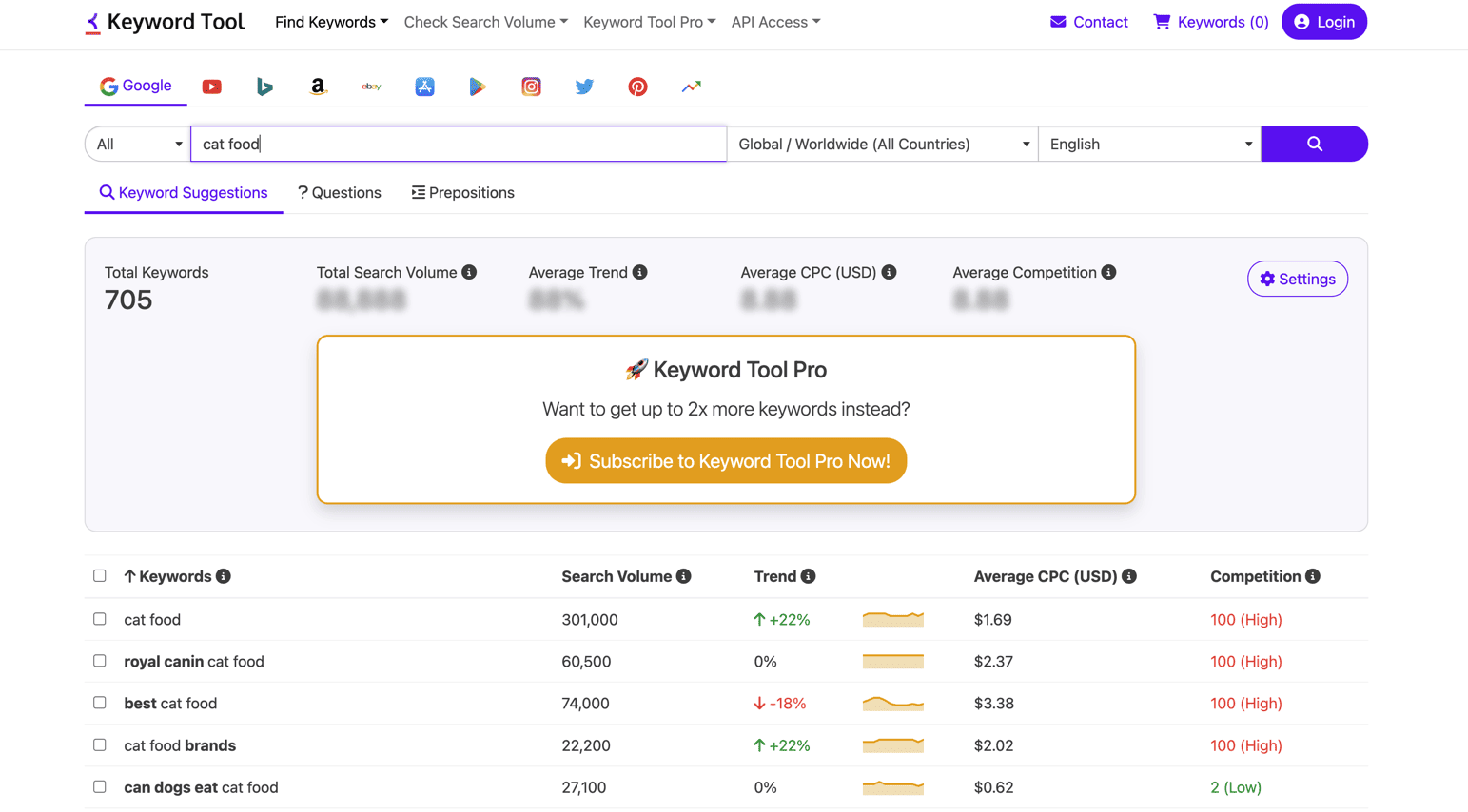
Task: Click the trend sparkline for best cat food
Action: [x=893, y=703]
